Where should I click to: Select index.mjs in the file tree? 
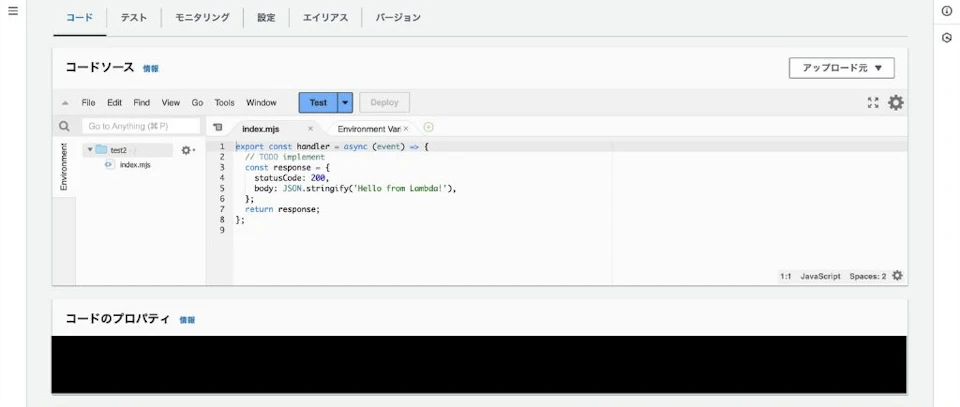pyautogui.click(x=135, y=165)
